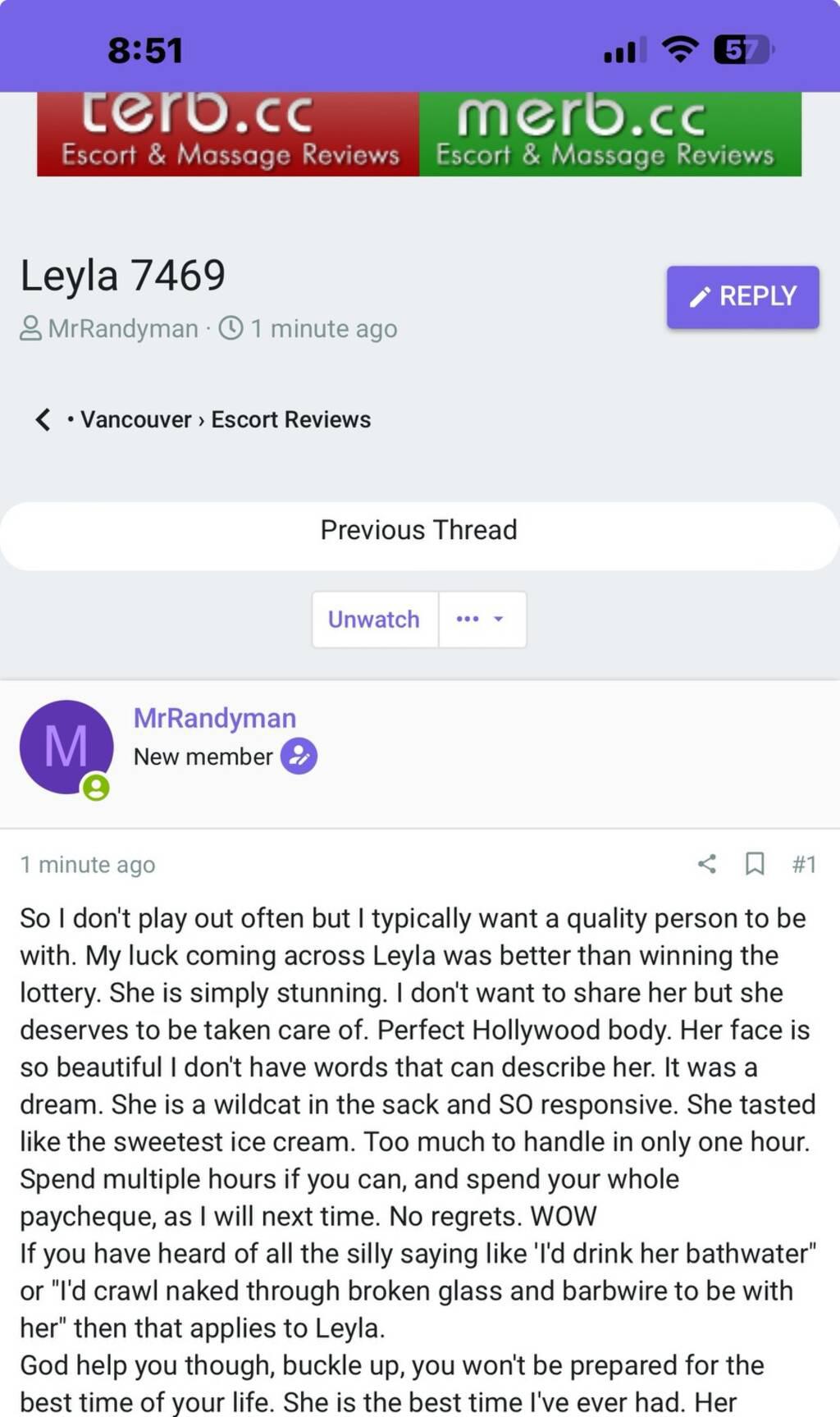Bookmark this post with bookmark icon

point(755,863)
